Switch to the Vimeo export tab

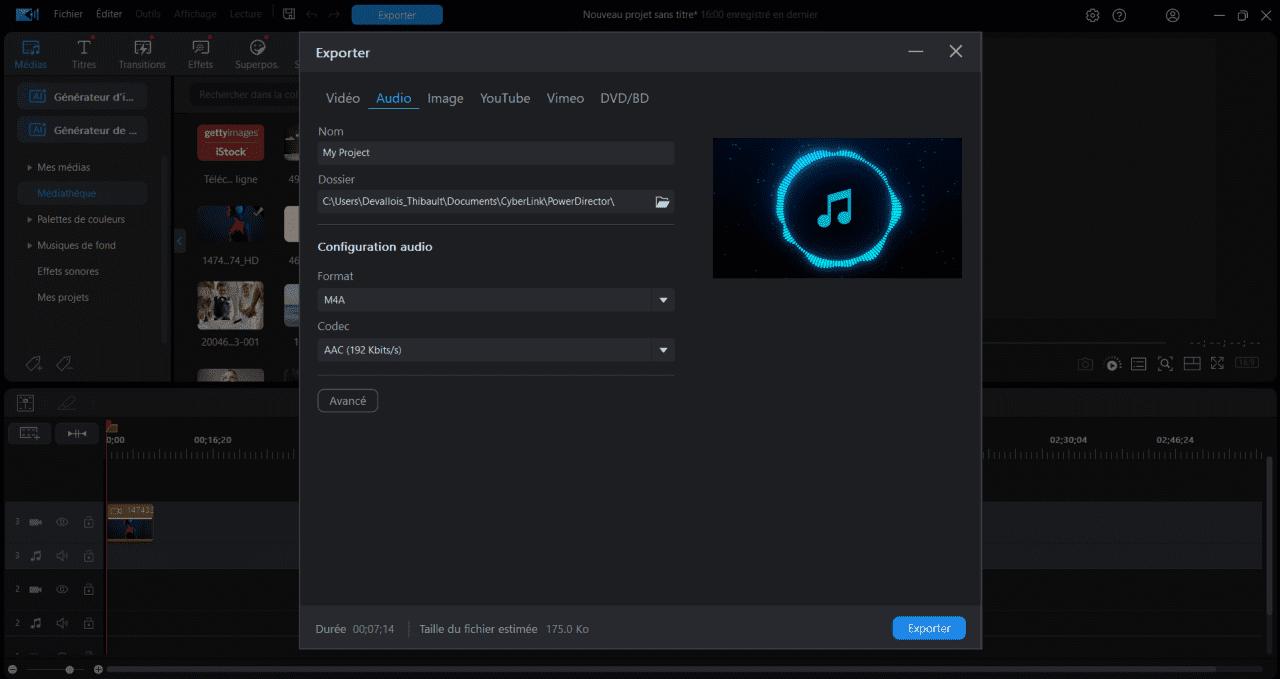(x=565, y=98)
